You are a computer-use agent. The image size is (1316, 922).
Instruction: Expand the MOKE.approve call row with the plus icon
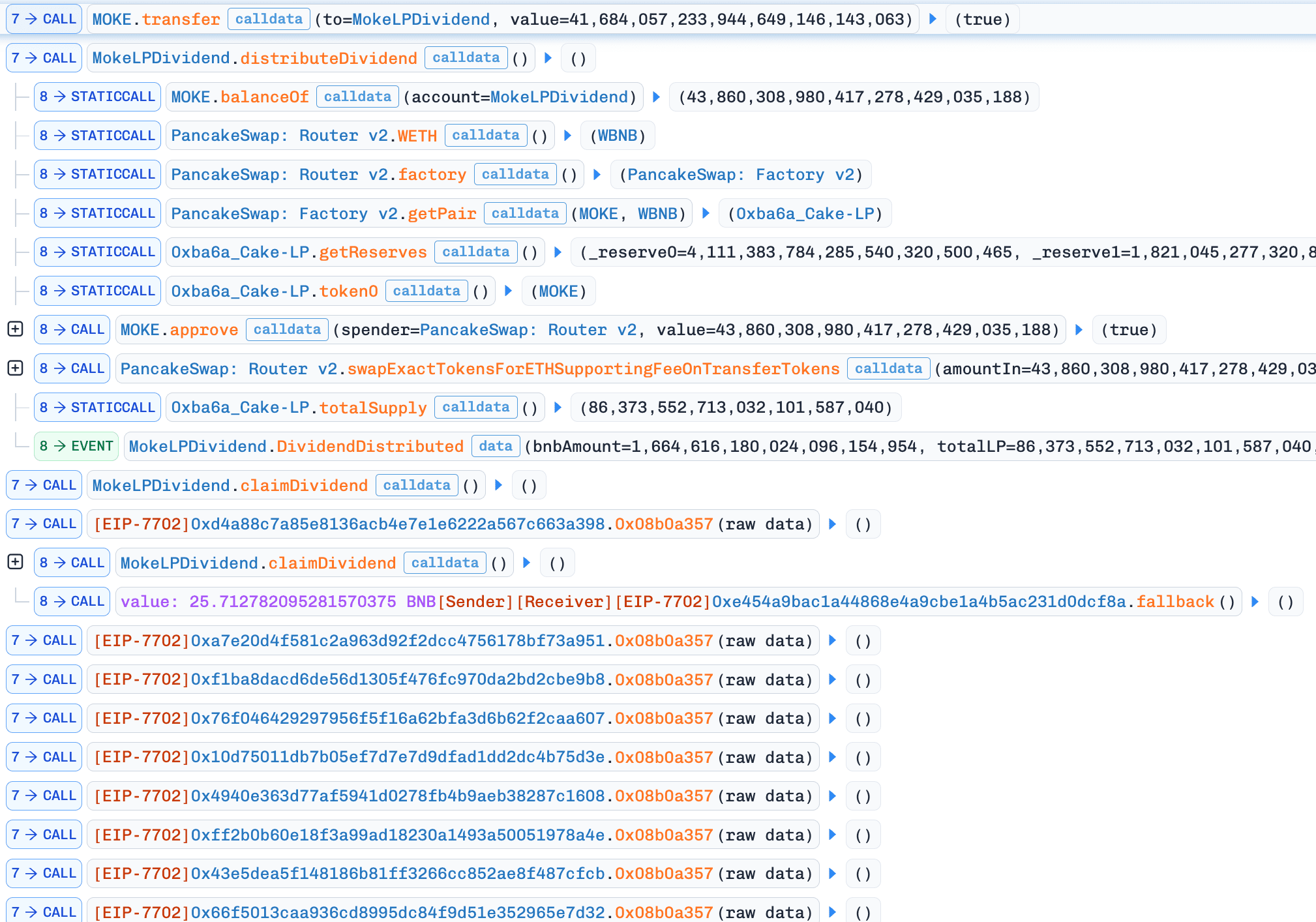click(15, 329)
